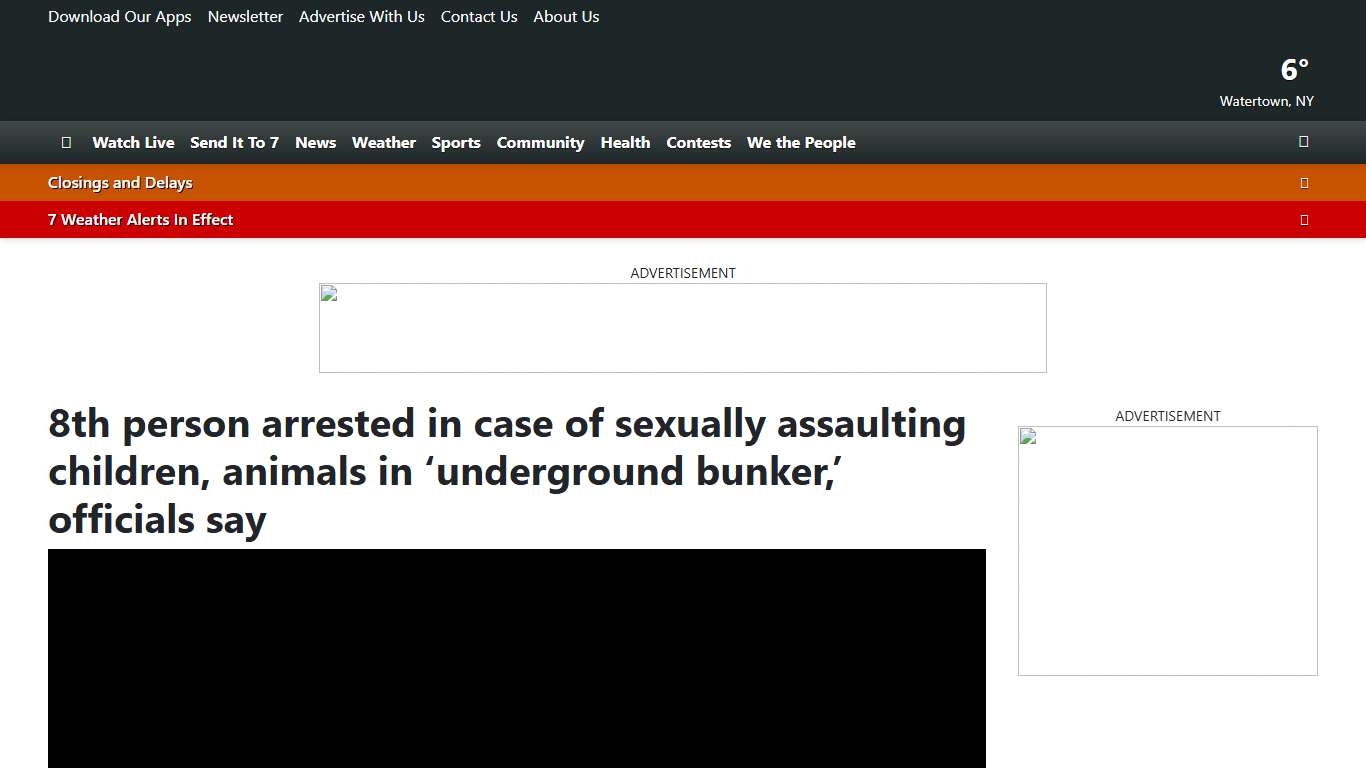Viewport: 1366px width, 768px height.
Task: Select the Sports menu item
Action: (456, 142)
